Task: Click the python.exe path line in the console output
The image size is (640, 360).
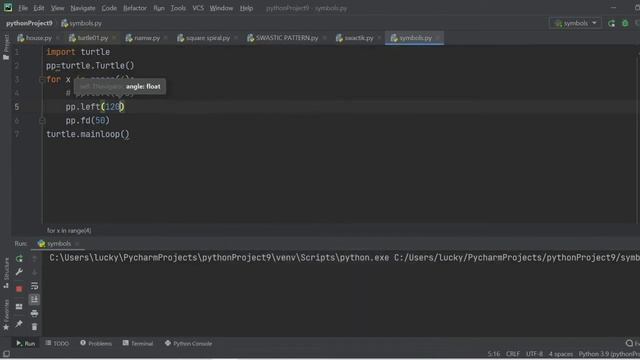Action: click(x=344, y=258)
